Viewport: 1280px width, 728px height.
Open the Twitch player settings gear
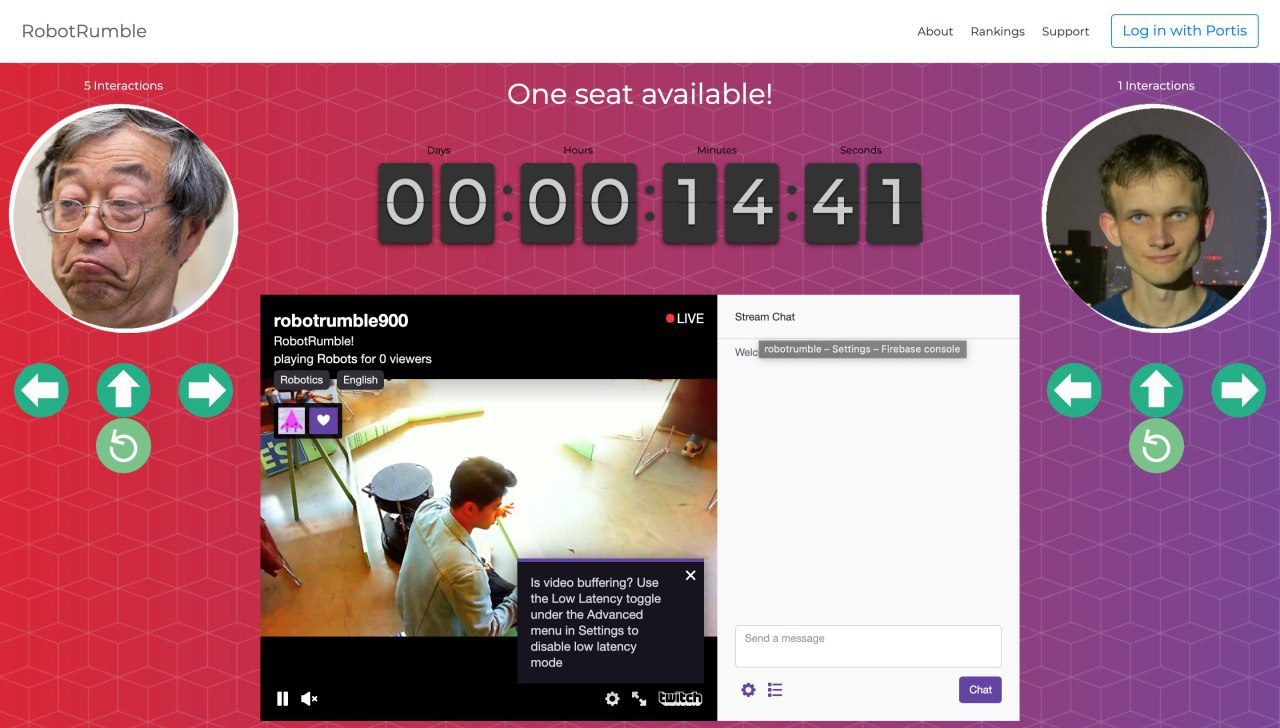pos(612,699)
